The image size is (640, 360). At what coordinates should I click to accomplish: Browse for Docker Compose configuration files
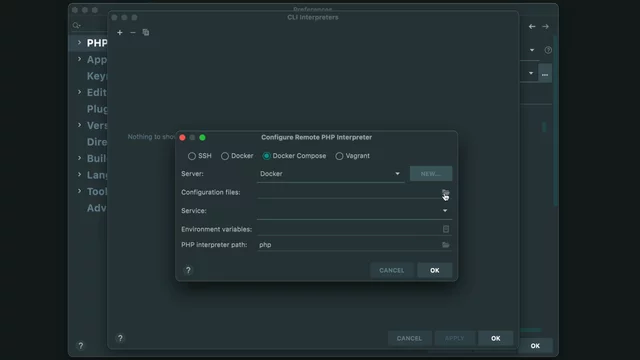click(x=445, y=192)
